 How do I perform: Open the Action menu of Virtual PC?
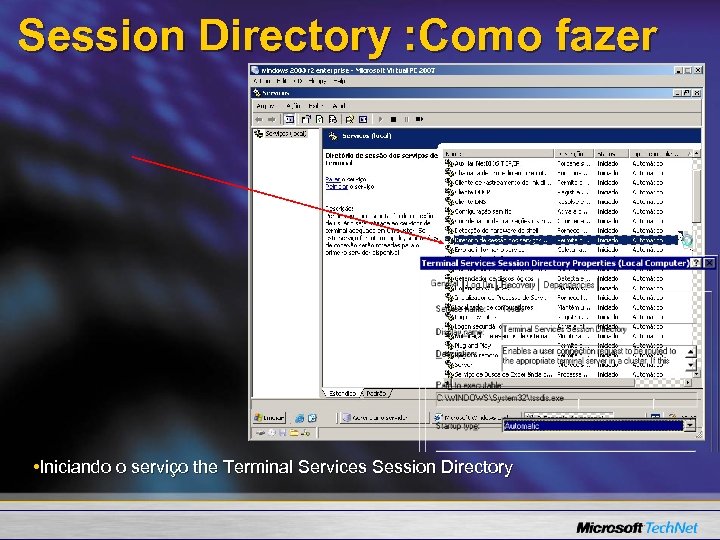pyautogui.click(x=263, y=81)
